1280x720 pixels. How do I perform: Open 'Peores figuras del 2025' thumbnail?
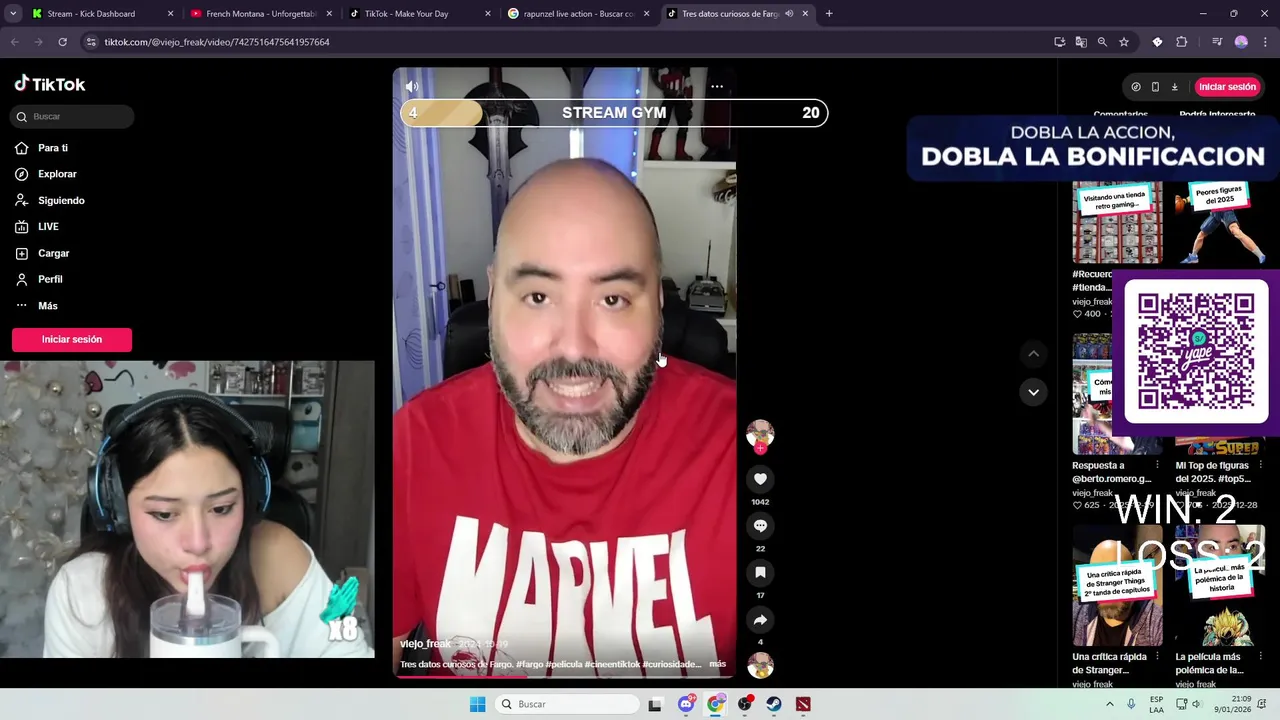1220,222
